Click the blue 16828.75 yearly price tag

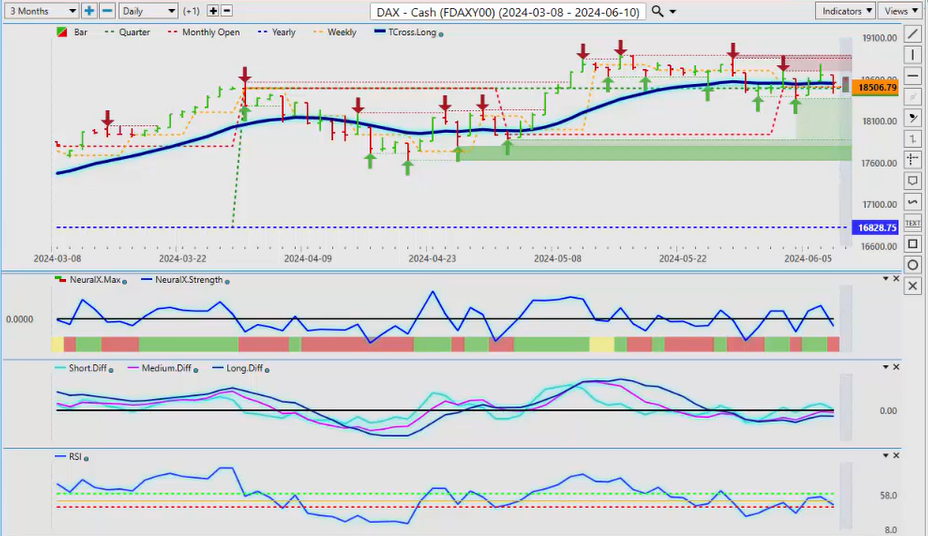(x=875, y=228)
